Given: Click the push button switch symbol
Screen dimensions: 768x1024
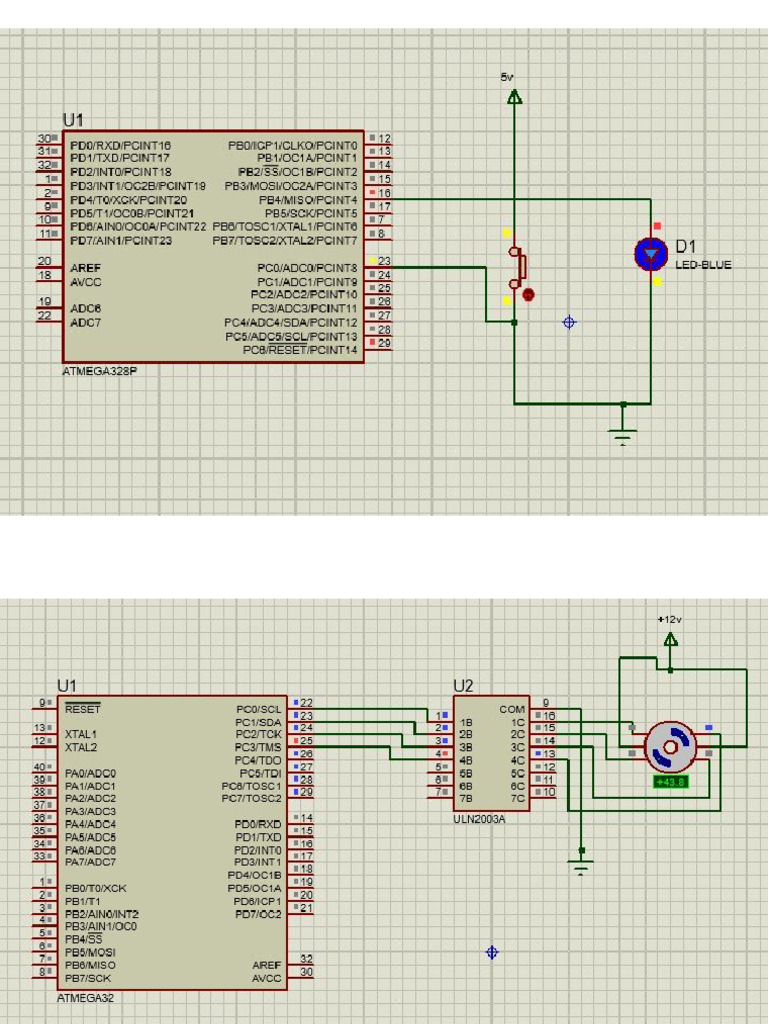Looking at the screenshot, I should pos(518,266).
